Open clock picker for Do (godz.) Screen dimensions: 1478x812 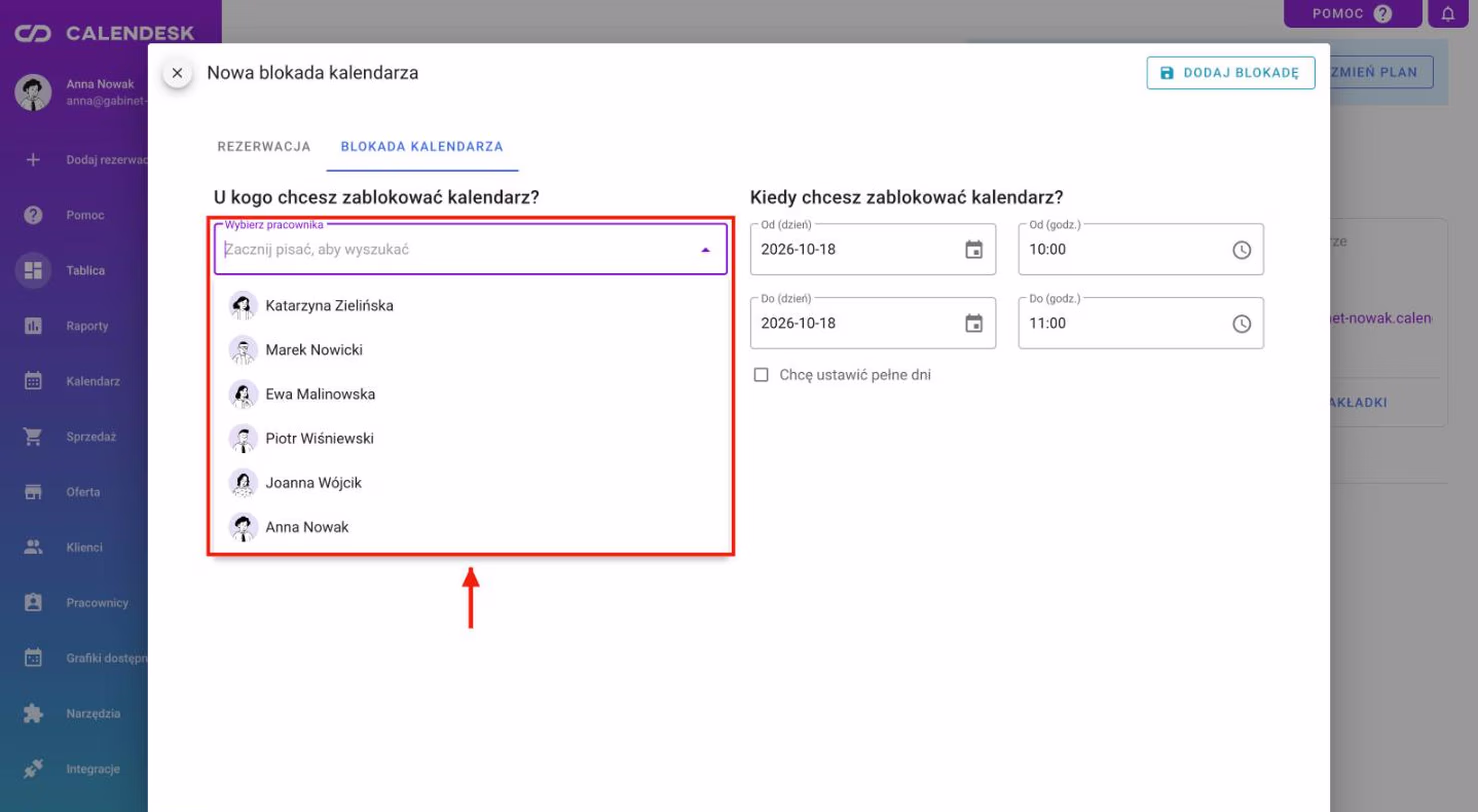point(1242,324)
